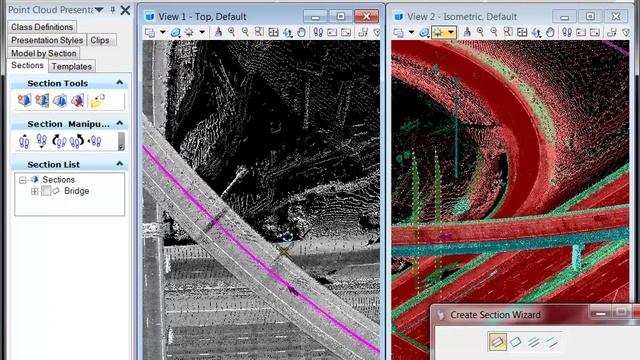Viewport: 640px width, 360px height.
Task: Click View 2 zoom out icon
Action: pos(494,32)
